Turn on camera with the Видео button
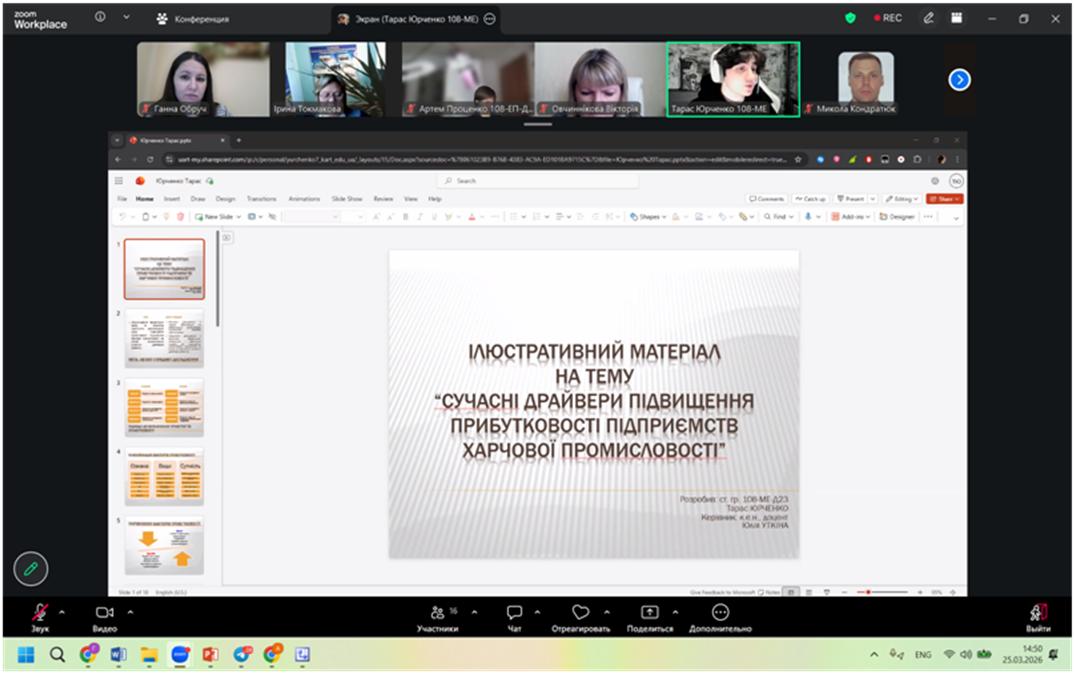1075x674 pixels. pyautogui.click(x=104, y=613)
